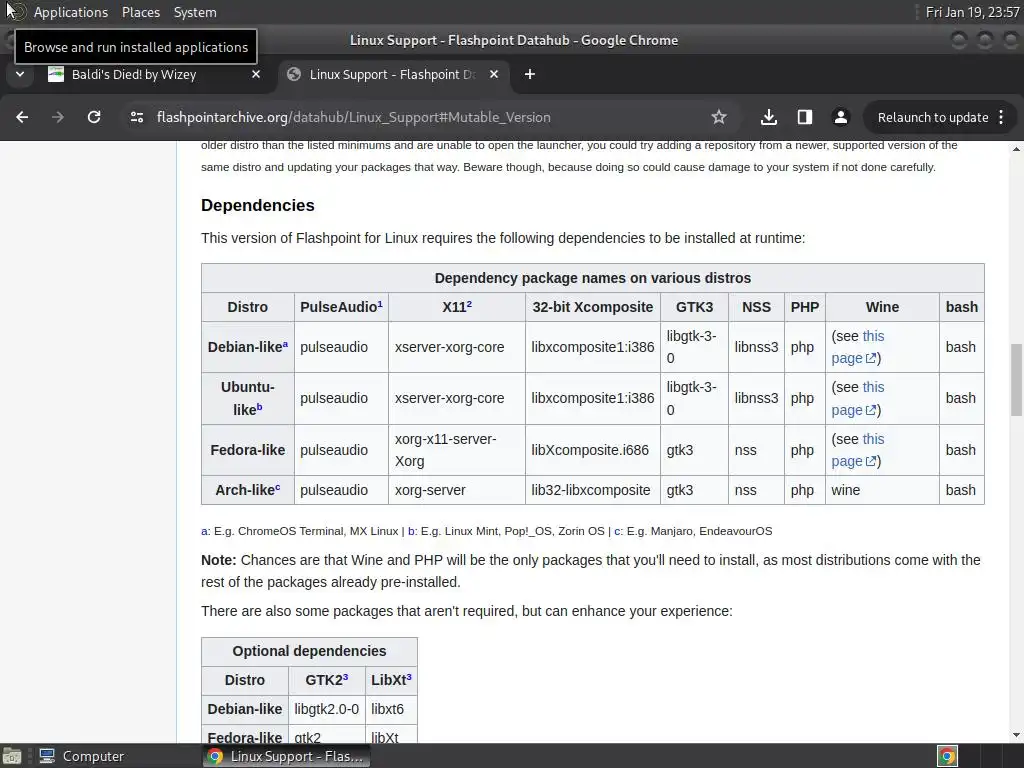Click the page vertical scrollbar thumb
Screen dimensions: 1024x768
click(1016, 379)
